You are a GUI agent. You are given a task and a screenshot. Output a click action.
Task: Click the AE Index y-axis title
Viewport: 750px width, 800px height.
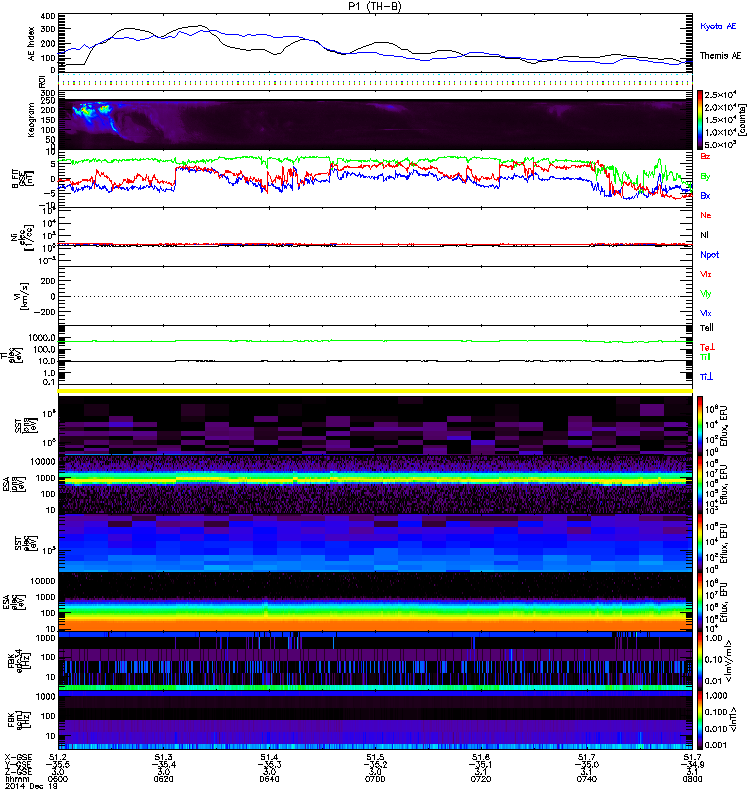(32, 44)
